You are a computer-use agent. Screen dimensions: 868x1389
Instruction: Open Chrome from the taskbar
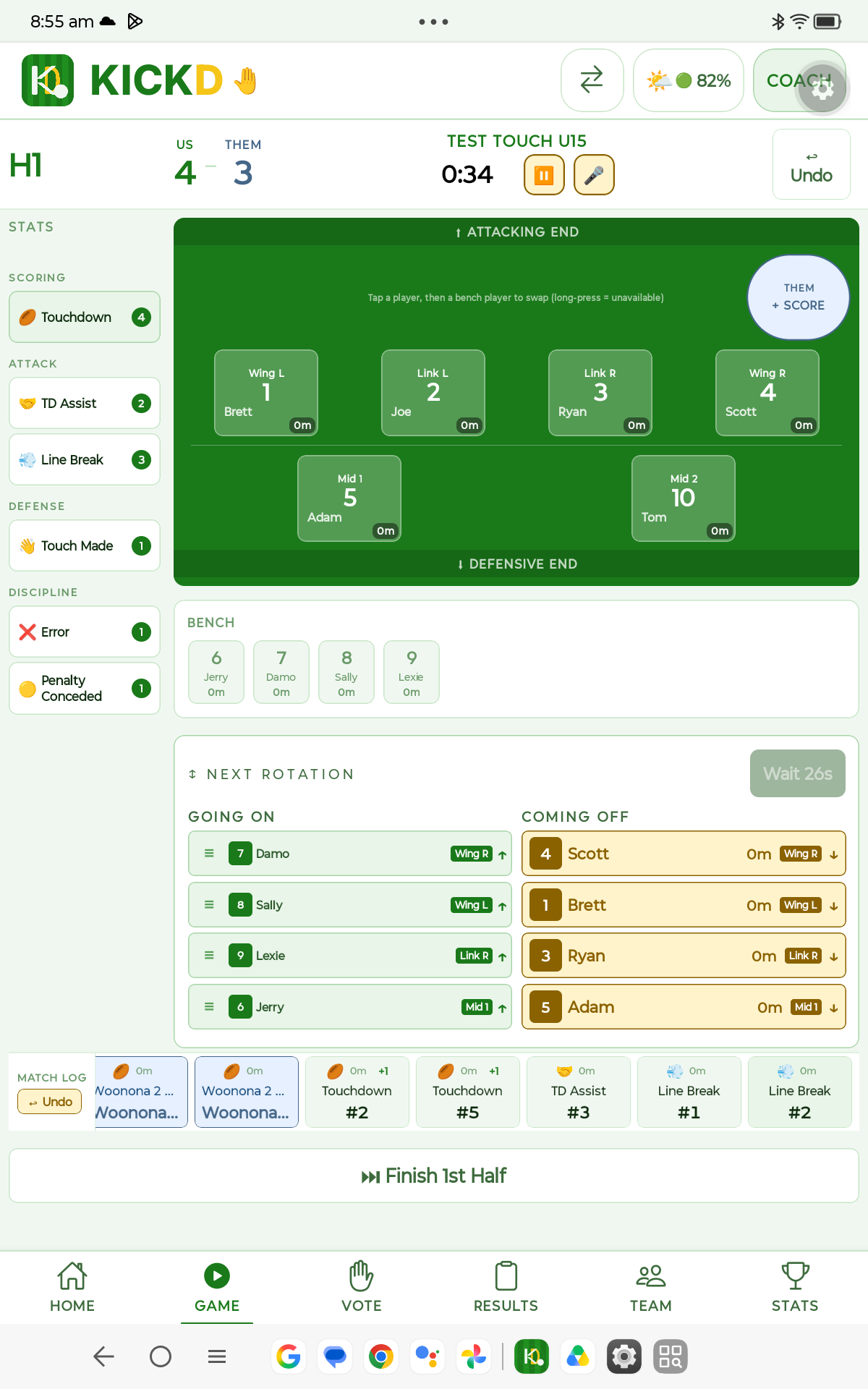(381, 1356)
